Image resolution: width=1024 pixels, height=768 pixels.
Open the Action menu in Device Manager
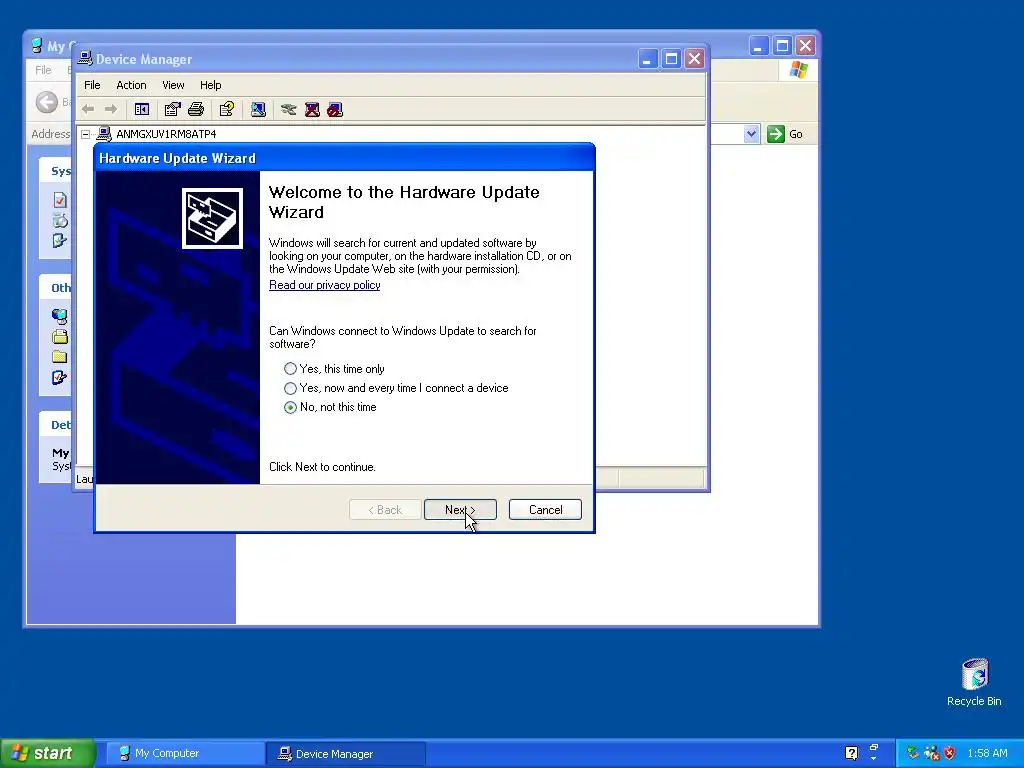coord(131,85)
